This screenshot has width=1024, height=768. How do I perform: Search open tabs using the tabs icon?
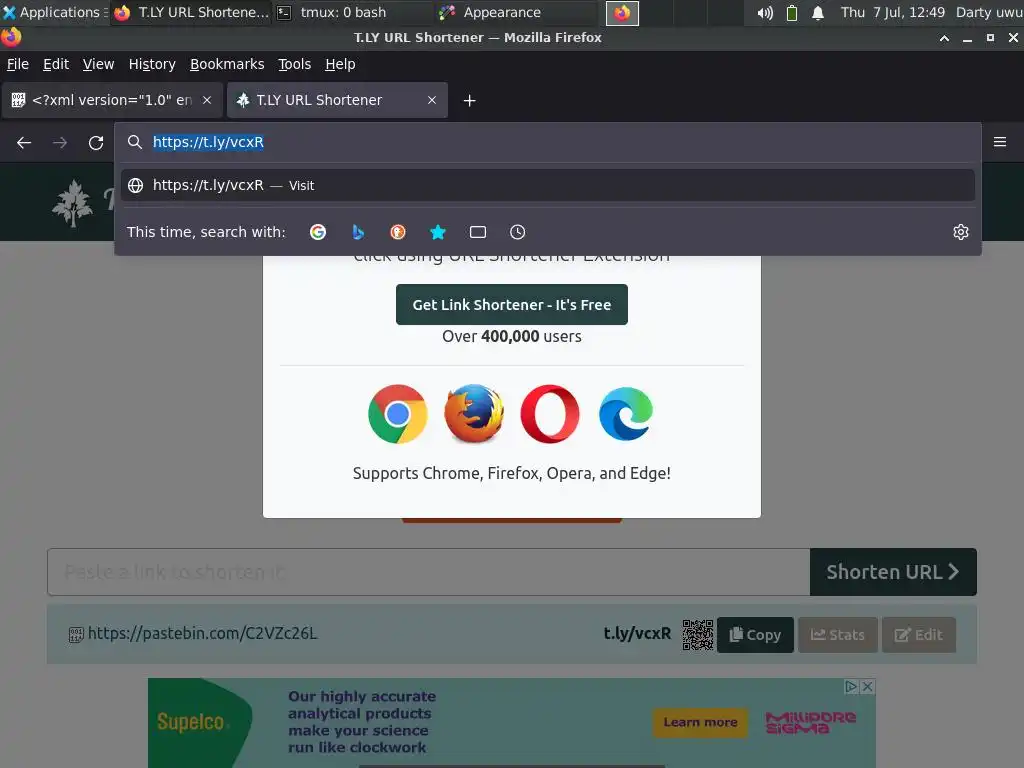pos(478,232)
